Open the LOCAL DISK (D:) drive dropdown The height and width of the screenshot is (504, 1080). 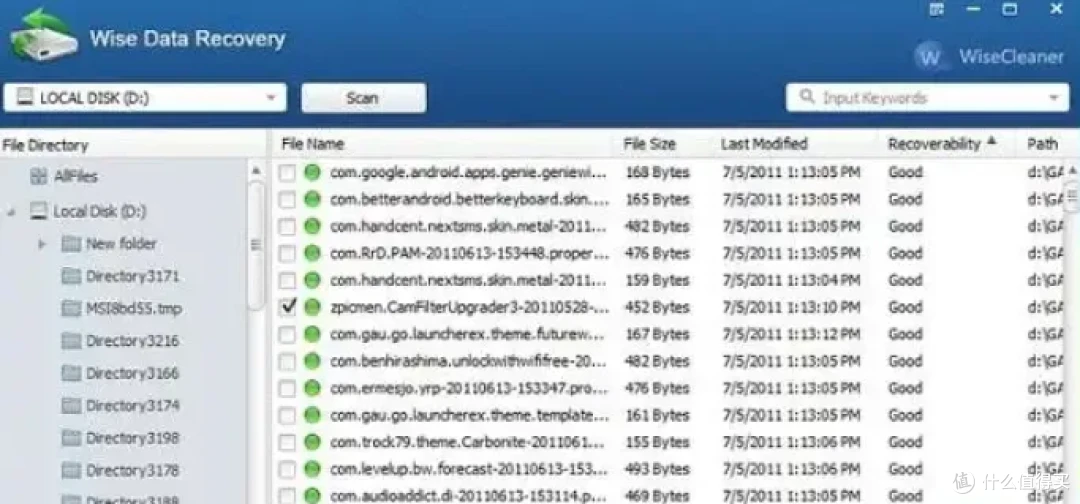(271, 98)
